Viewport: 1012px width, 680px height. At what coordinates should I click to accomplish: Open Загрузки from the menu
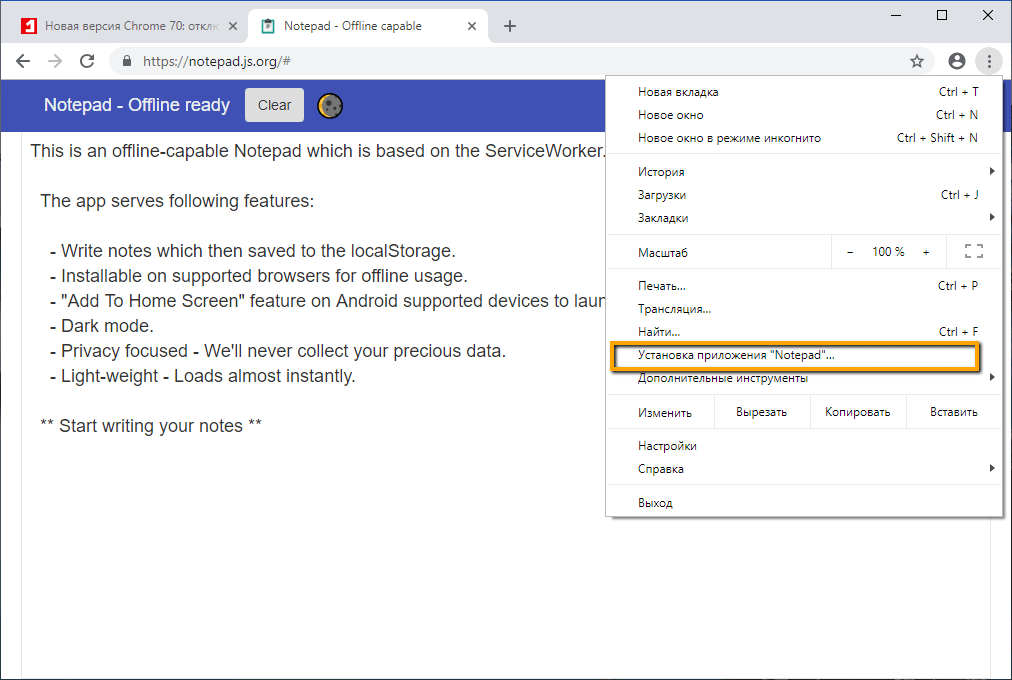point(804,195)
